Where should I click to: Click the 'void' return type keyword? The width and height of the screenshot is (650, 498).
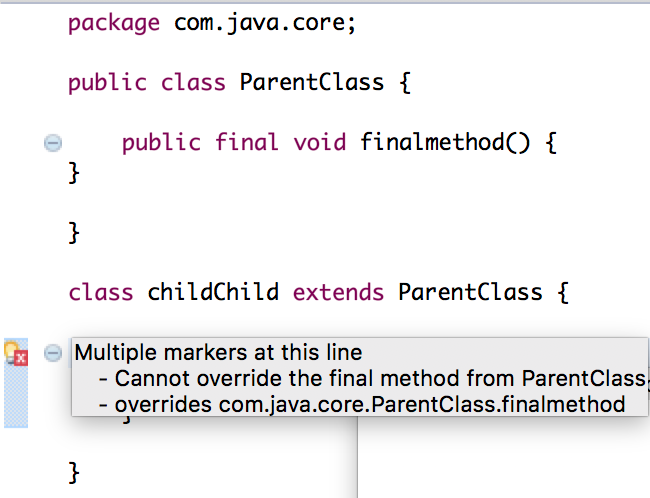pyautogui.click(x=320, y=142)
